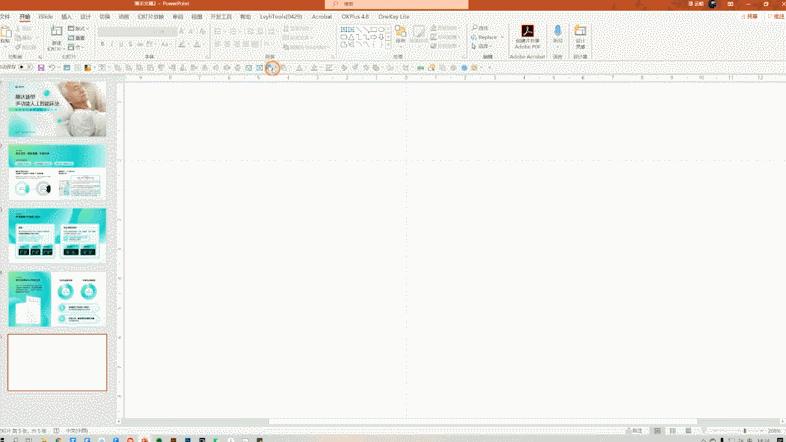Select the first slide thumbnail
Viewport: 786px width, 442px height.
click(x=57, y=109)
